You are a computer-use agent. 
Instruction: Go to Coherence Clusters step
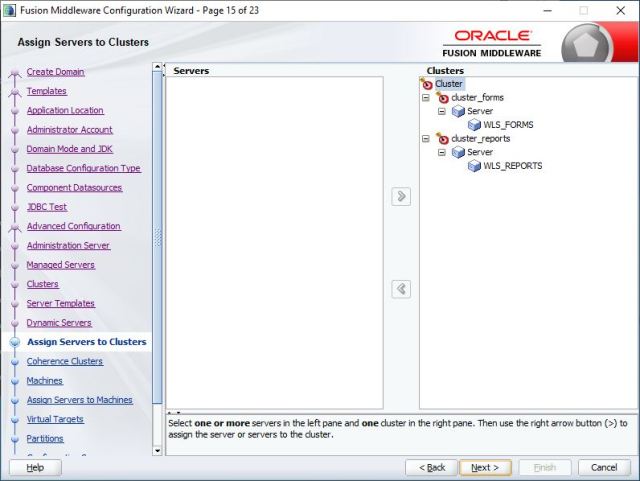65,361
